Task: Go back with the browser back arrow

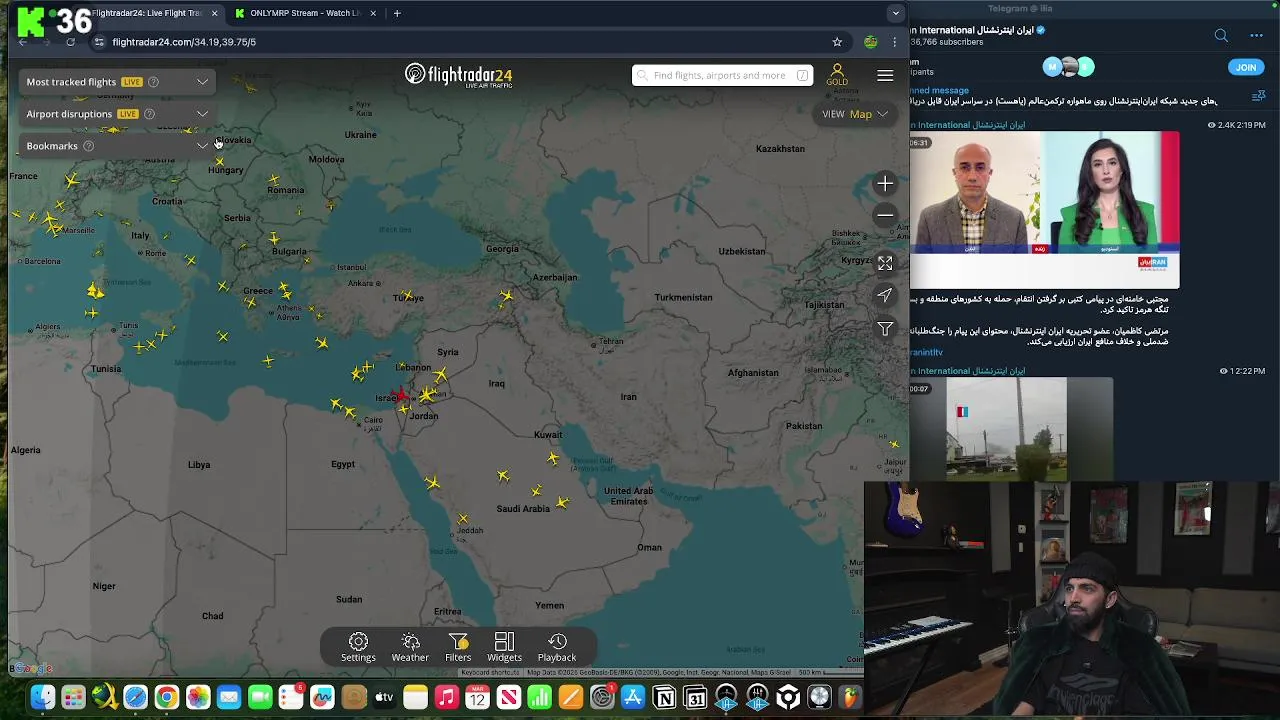Action: click(x=22, y=42)
